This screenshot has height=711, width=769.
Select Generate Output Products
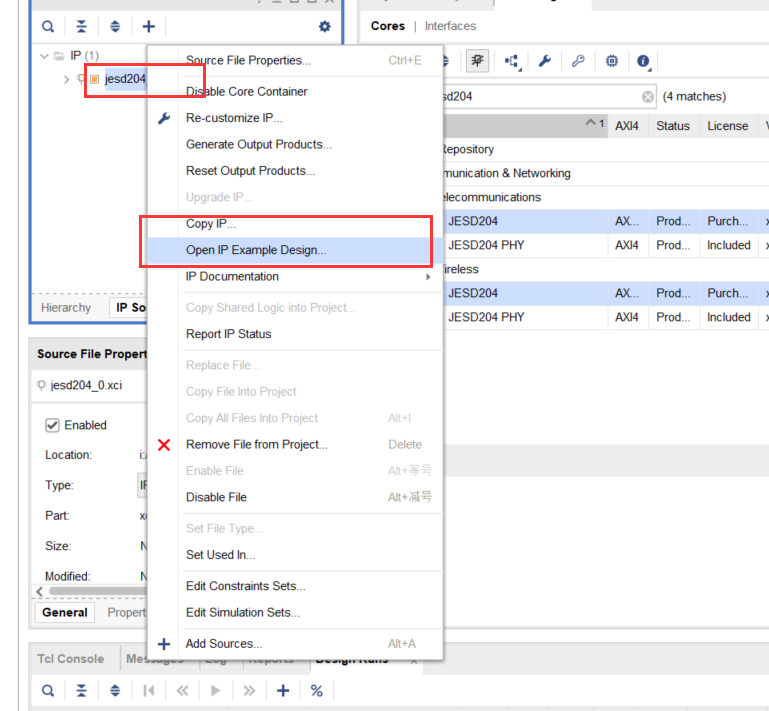coord(295,145)
